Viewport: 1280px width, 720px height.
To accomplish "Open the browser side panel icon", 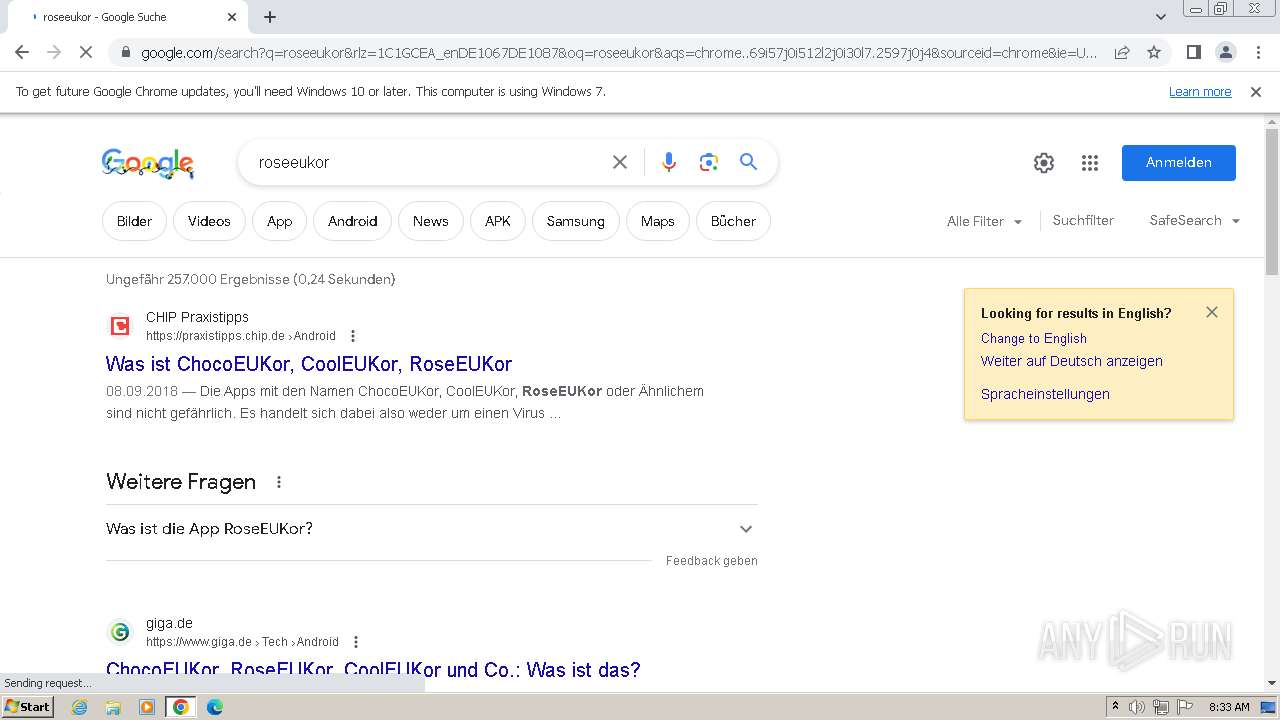I will [x=1193, y=52].
